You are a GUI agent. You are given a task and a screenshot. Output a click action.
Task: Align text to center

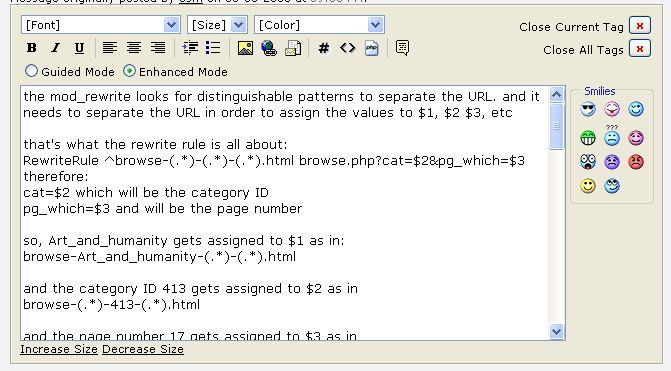click(x=134, y=48)
